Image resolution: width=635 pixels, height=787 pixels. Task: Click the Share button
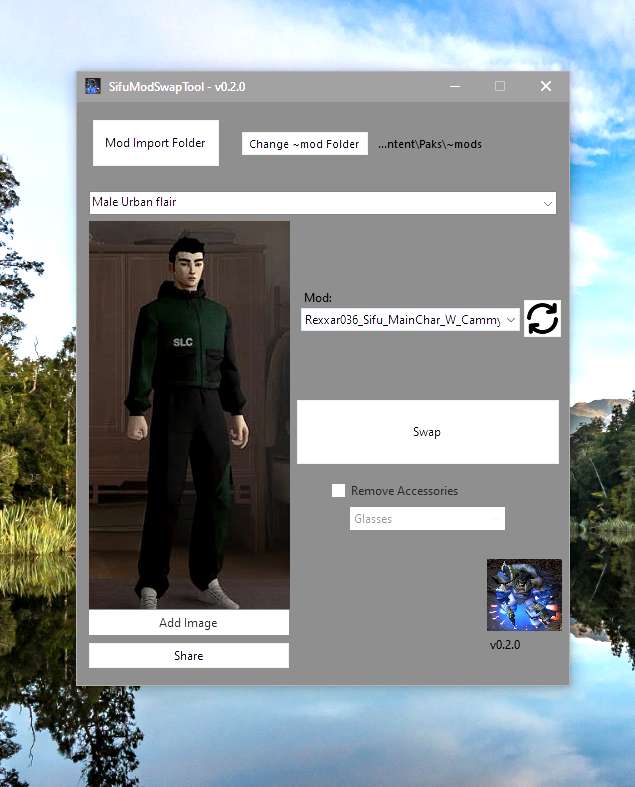[x=188, y=656]
